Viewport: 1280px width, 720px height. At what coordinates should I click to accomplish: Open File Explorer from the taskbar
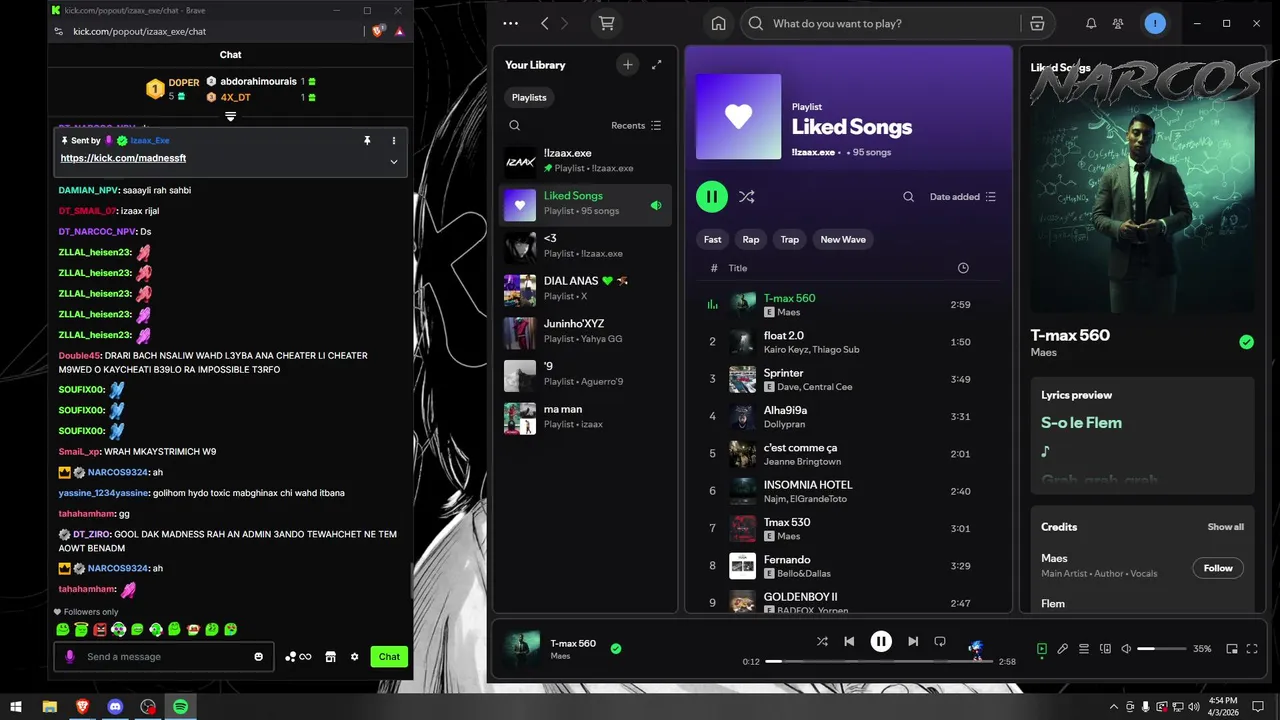click(49, 707)
